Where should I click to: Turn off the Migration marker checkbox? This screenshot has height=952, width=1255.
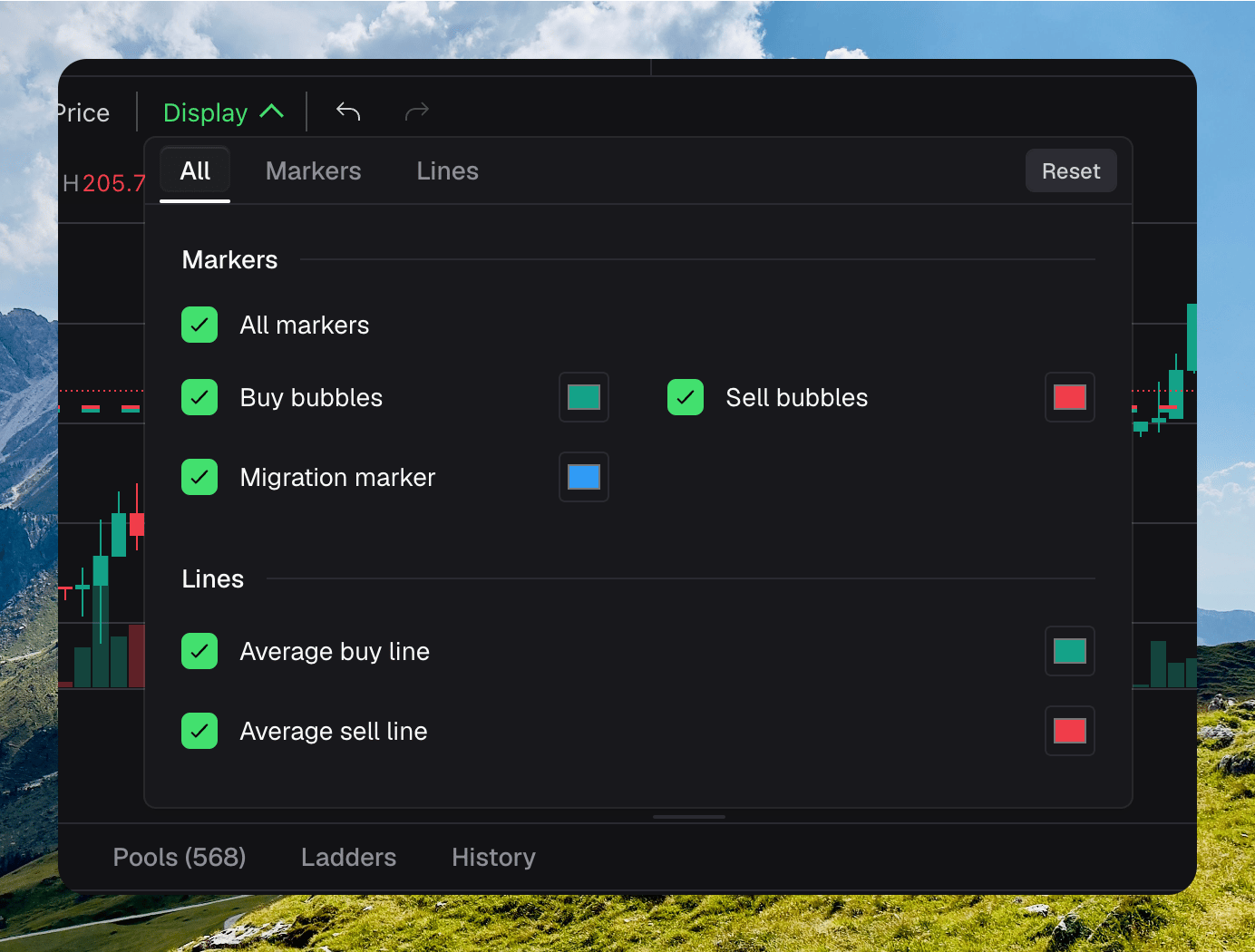(199, 477)
